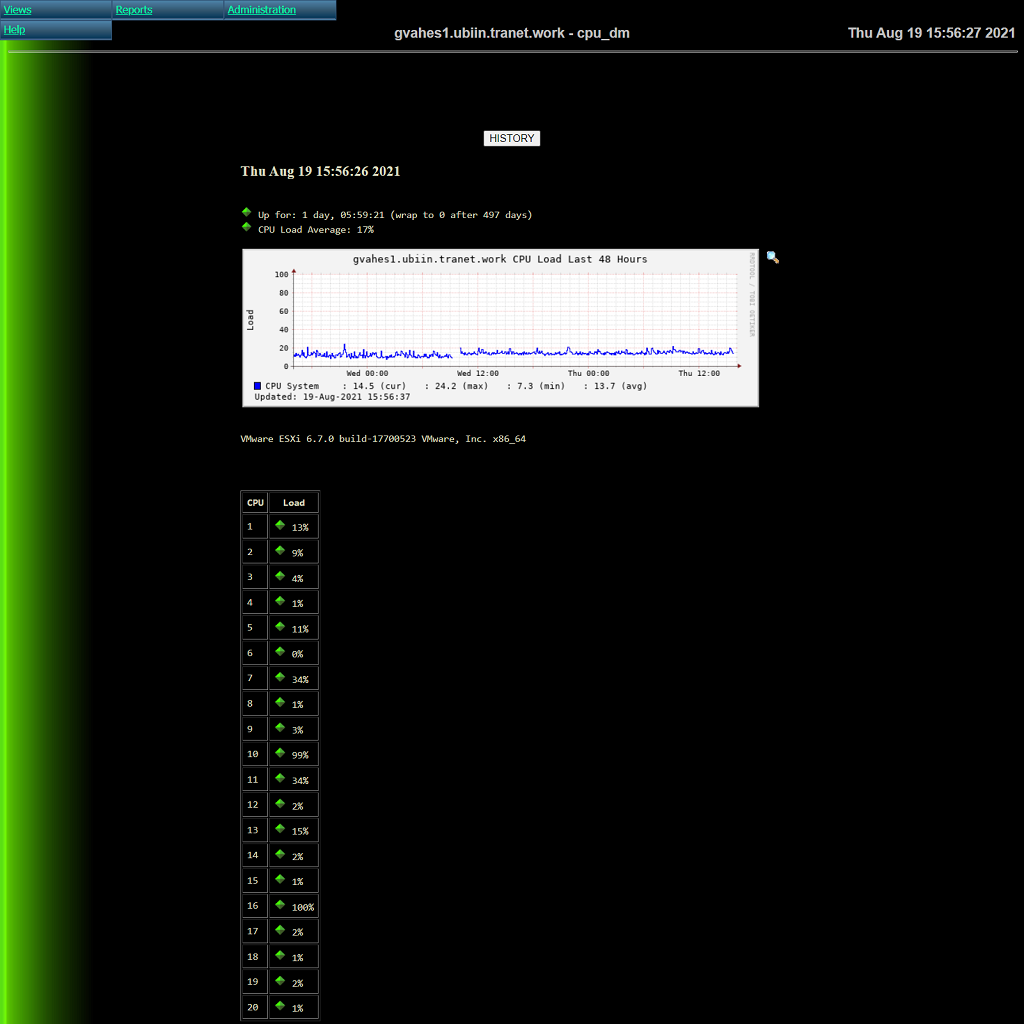Viewport: 1024px width, 1024px height.
Task: Expand the Administration menu
Action: tap(261, 10)
